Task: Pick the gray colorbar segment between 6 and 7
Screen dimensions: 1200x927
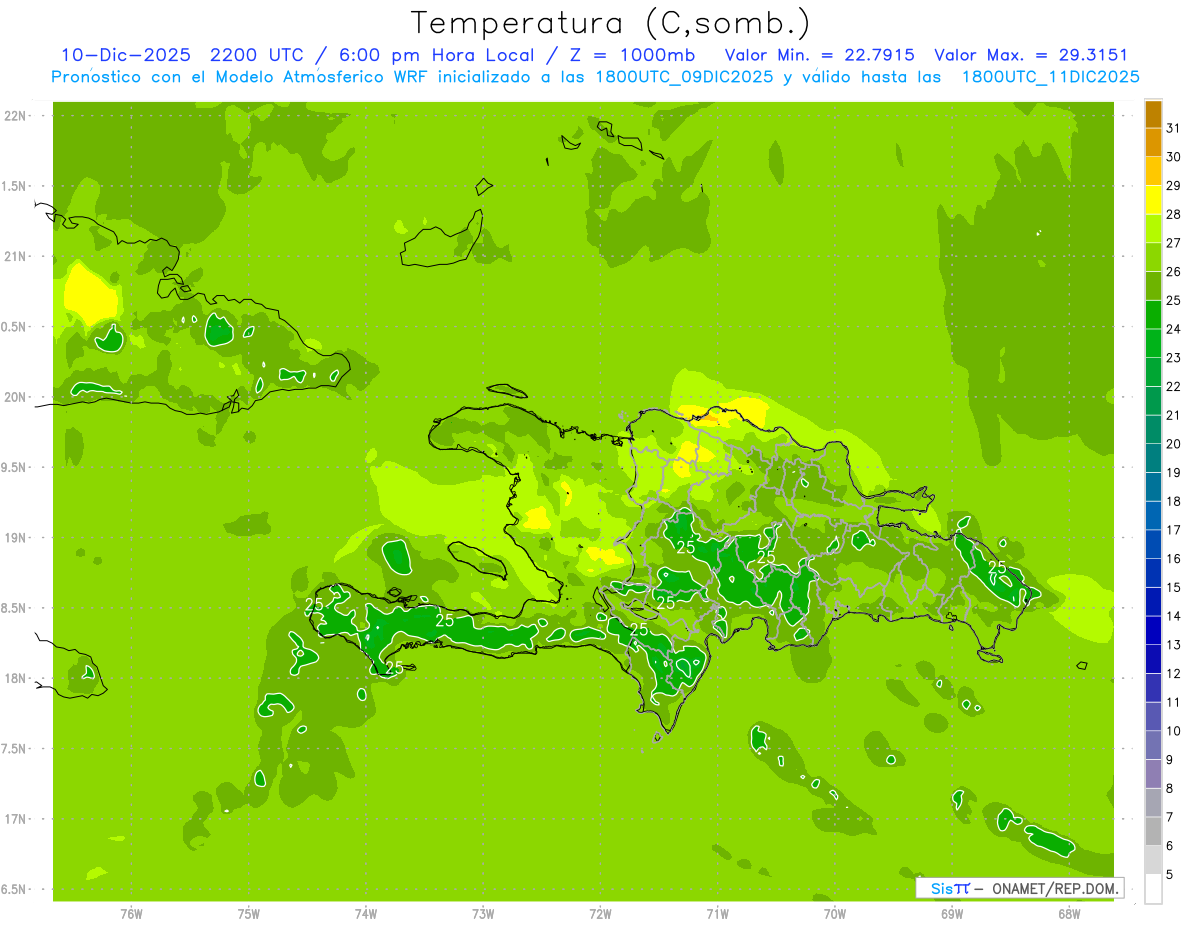Action: tap(1153, 832)
